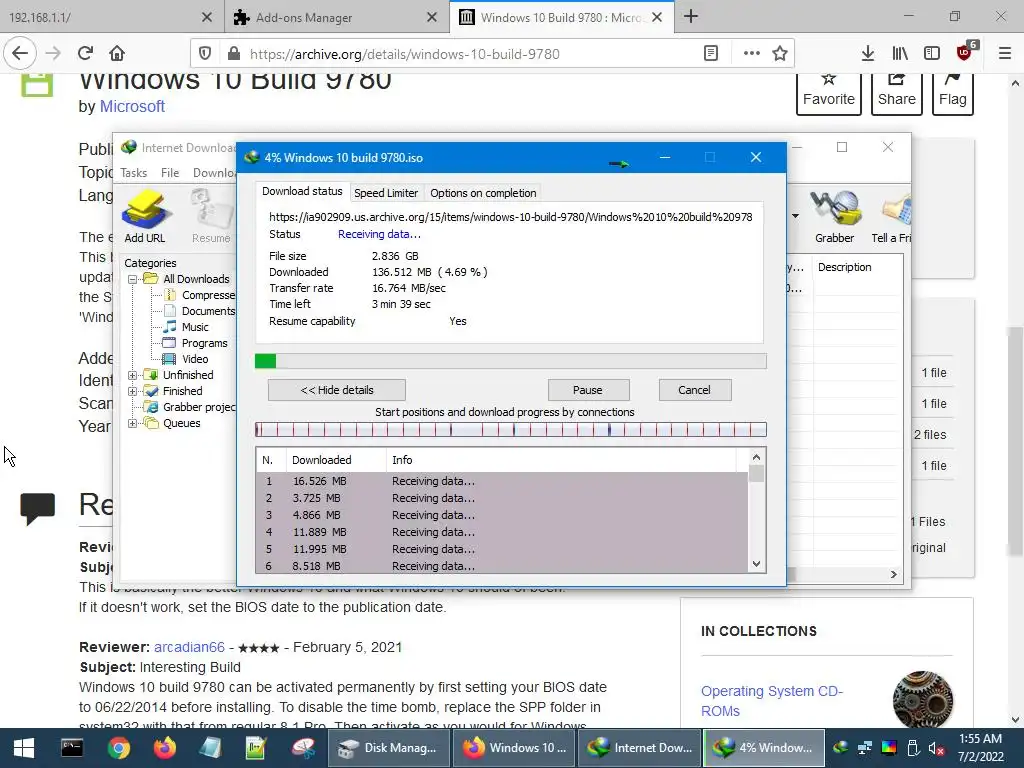Click the Tell a Friend toolbar icon
The height and width of the screenshot is (768, 1024).
(x=892, y=217)
